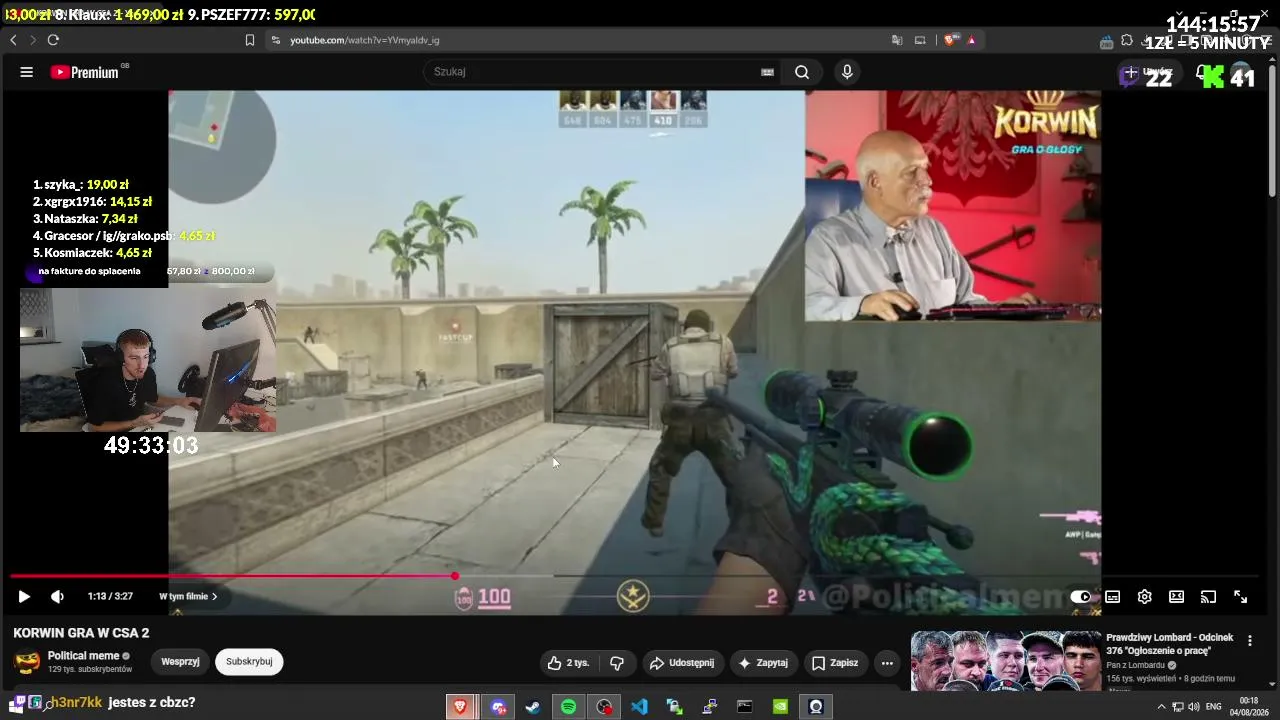Open the NVIDIA app from the taskbar
Screen dimensions: 1280x720
click(x=780, y=707)
